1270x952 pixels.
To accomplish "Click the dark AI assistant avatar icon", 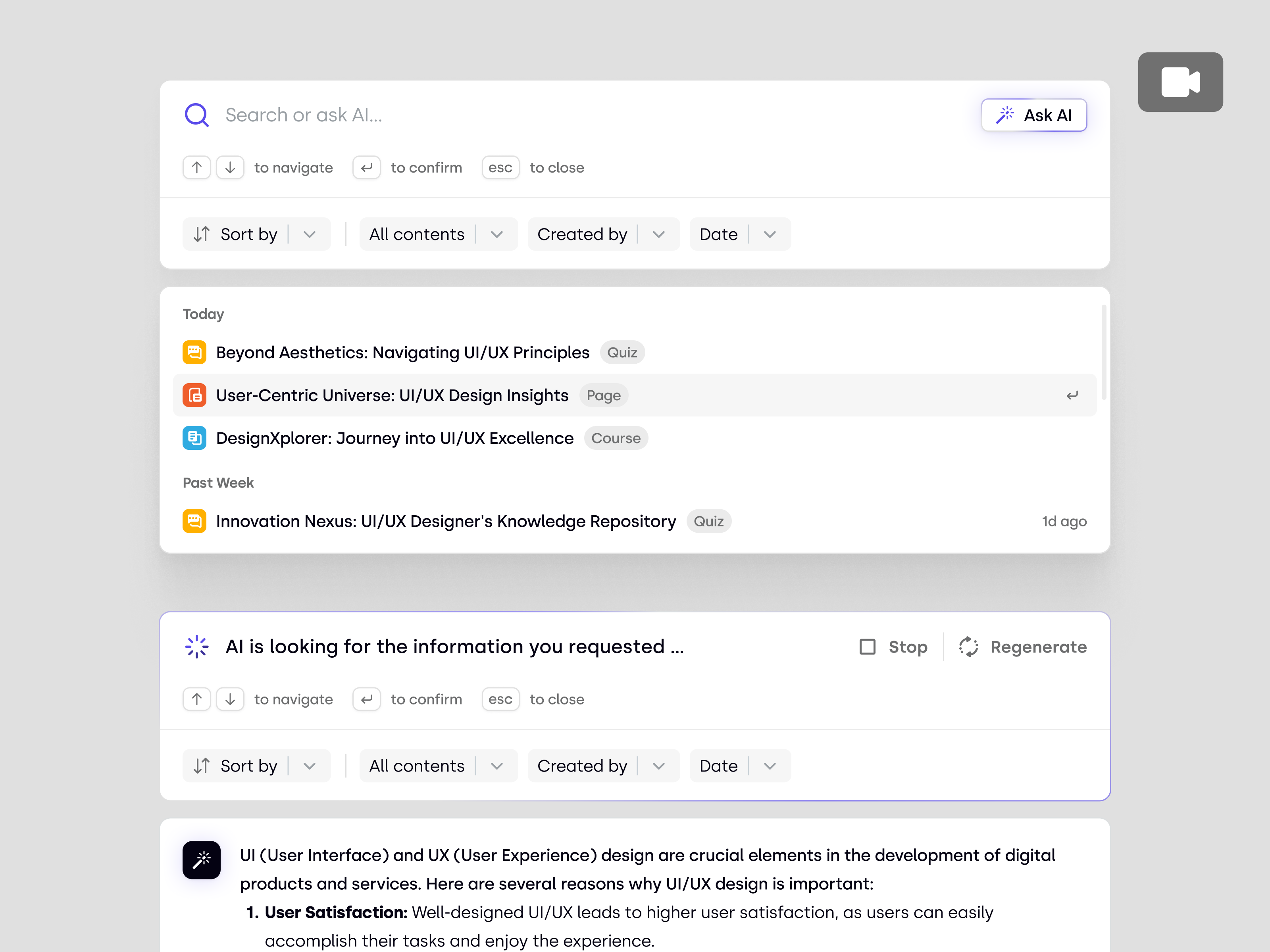I will pos(202,860).
